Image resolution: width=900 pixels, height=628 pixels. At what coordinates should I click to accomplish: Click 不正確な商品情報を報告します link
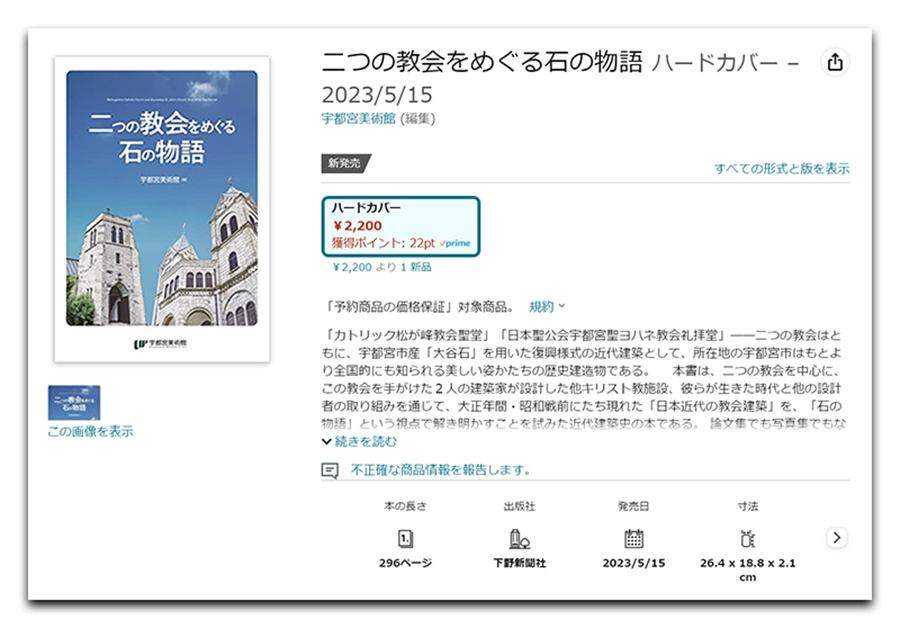[x=440, y=470]
